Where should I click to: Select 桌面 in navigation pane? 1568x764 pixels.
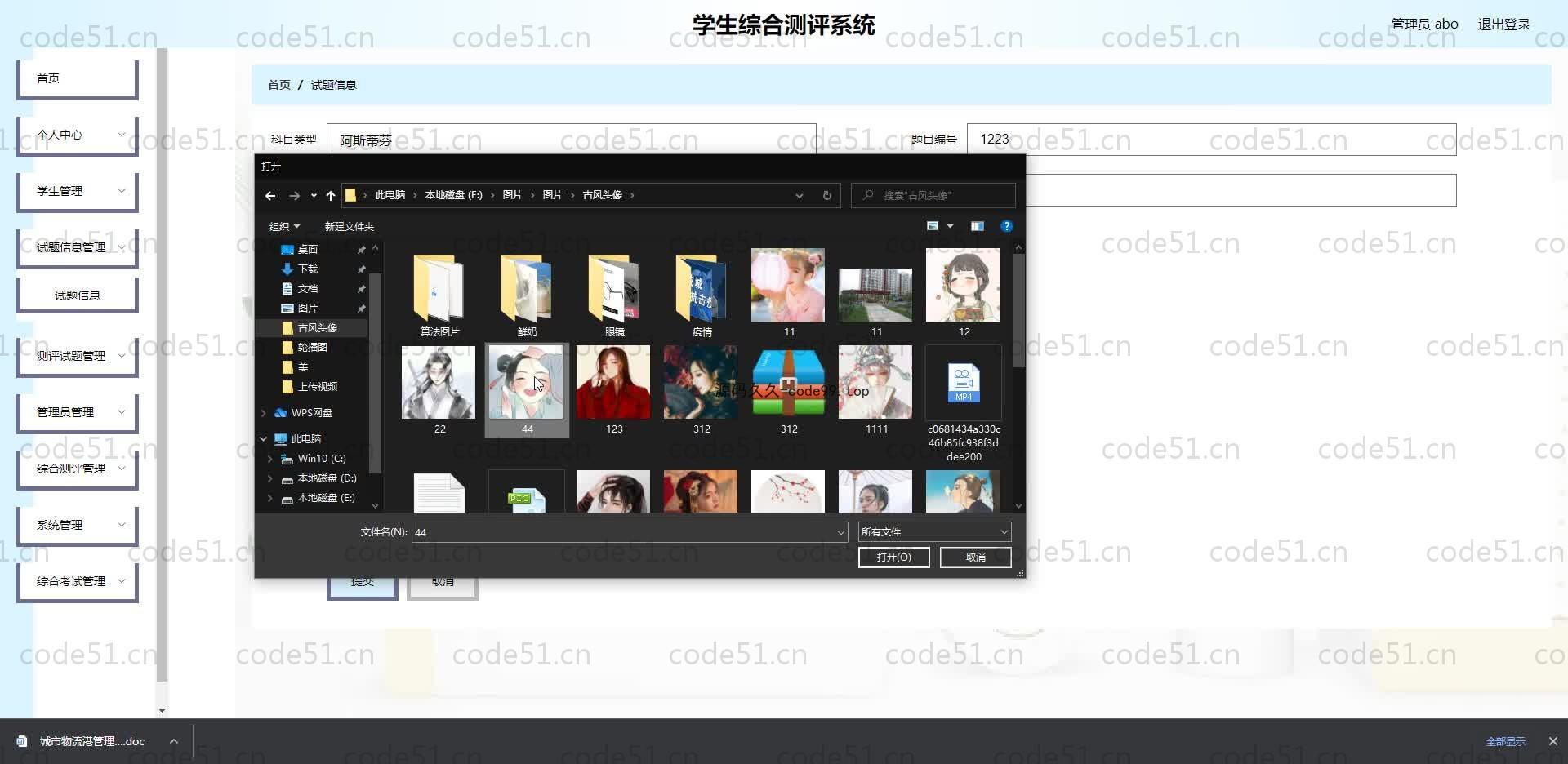pos(308,250)
